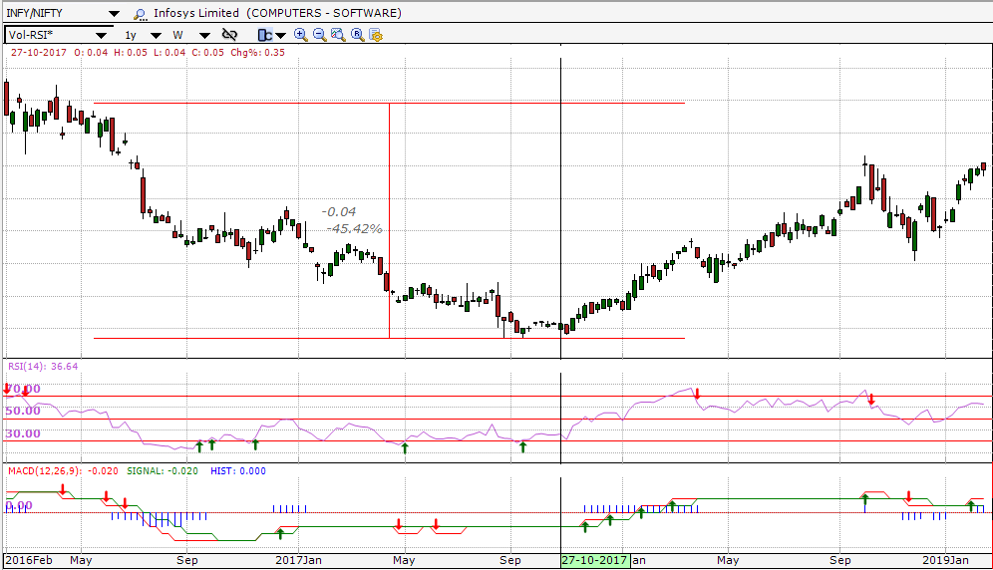The width and height of the screenshot is (993, 570).
Task: Click the reset zoom icon
Action: click(x=357, y=34)
